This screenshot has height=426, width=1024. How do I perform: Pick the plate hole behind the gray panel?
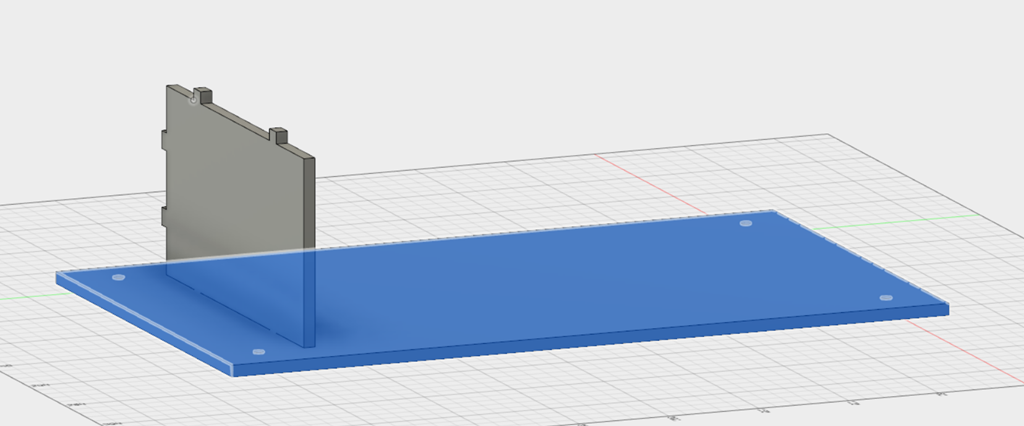coord(118,278)
